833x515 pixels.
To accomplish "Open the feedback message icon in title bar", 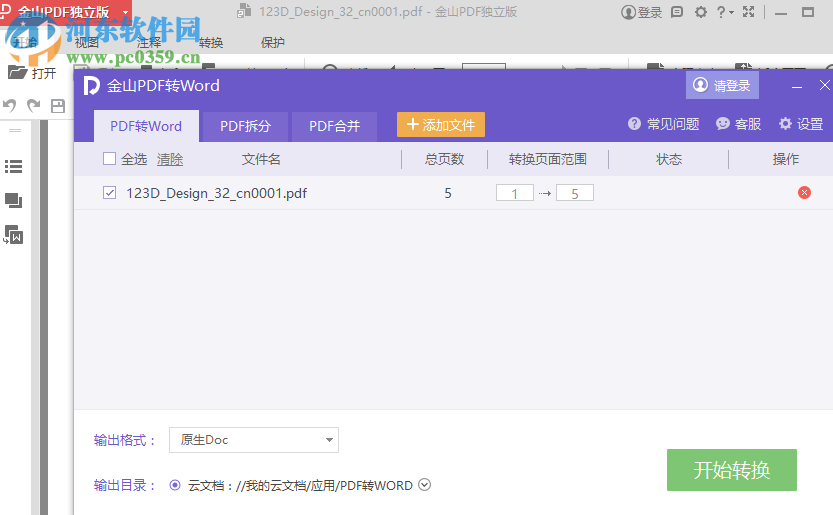I will (677, 12).
